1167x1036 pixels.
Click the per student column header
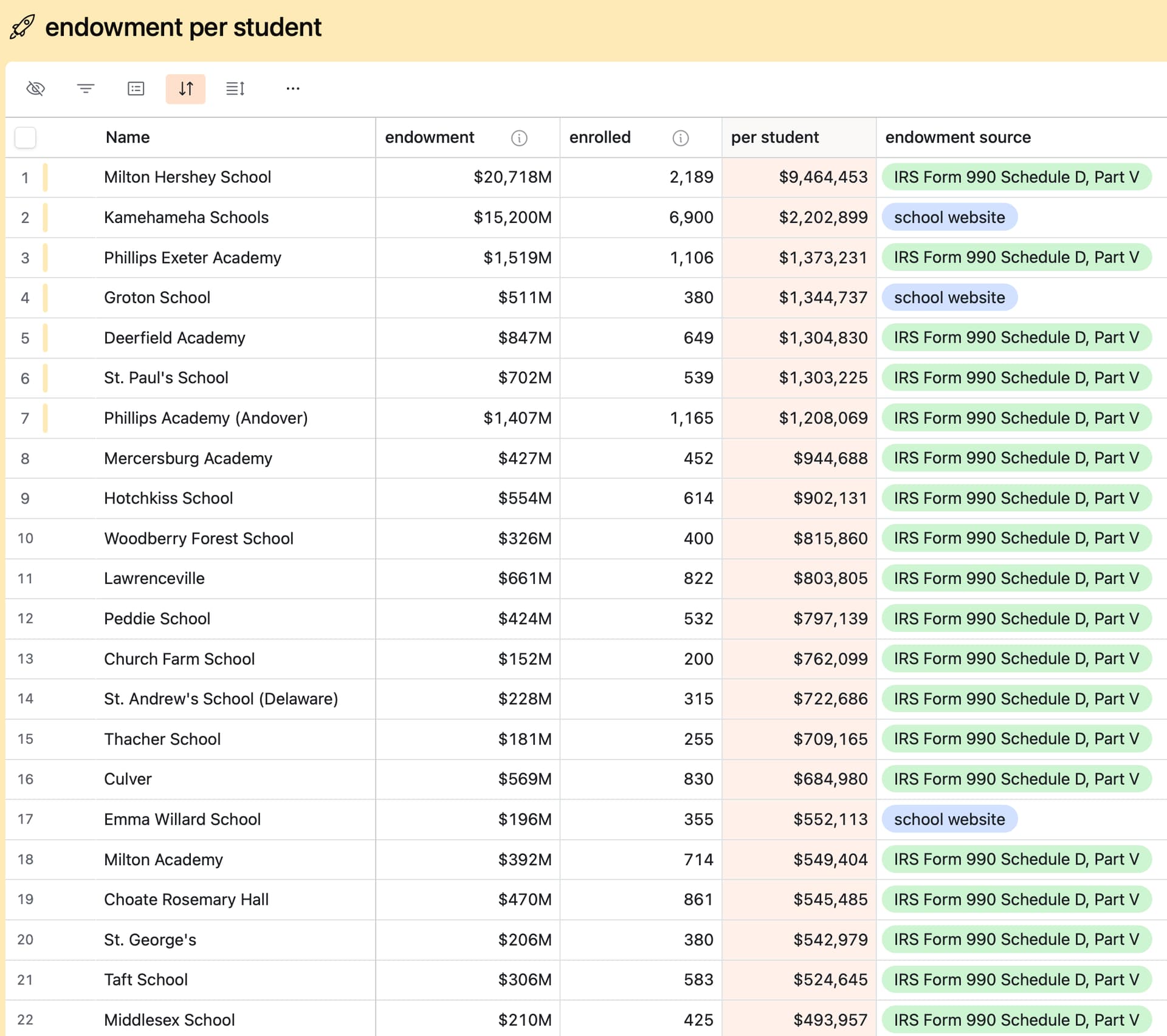point(775,137)
